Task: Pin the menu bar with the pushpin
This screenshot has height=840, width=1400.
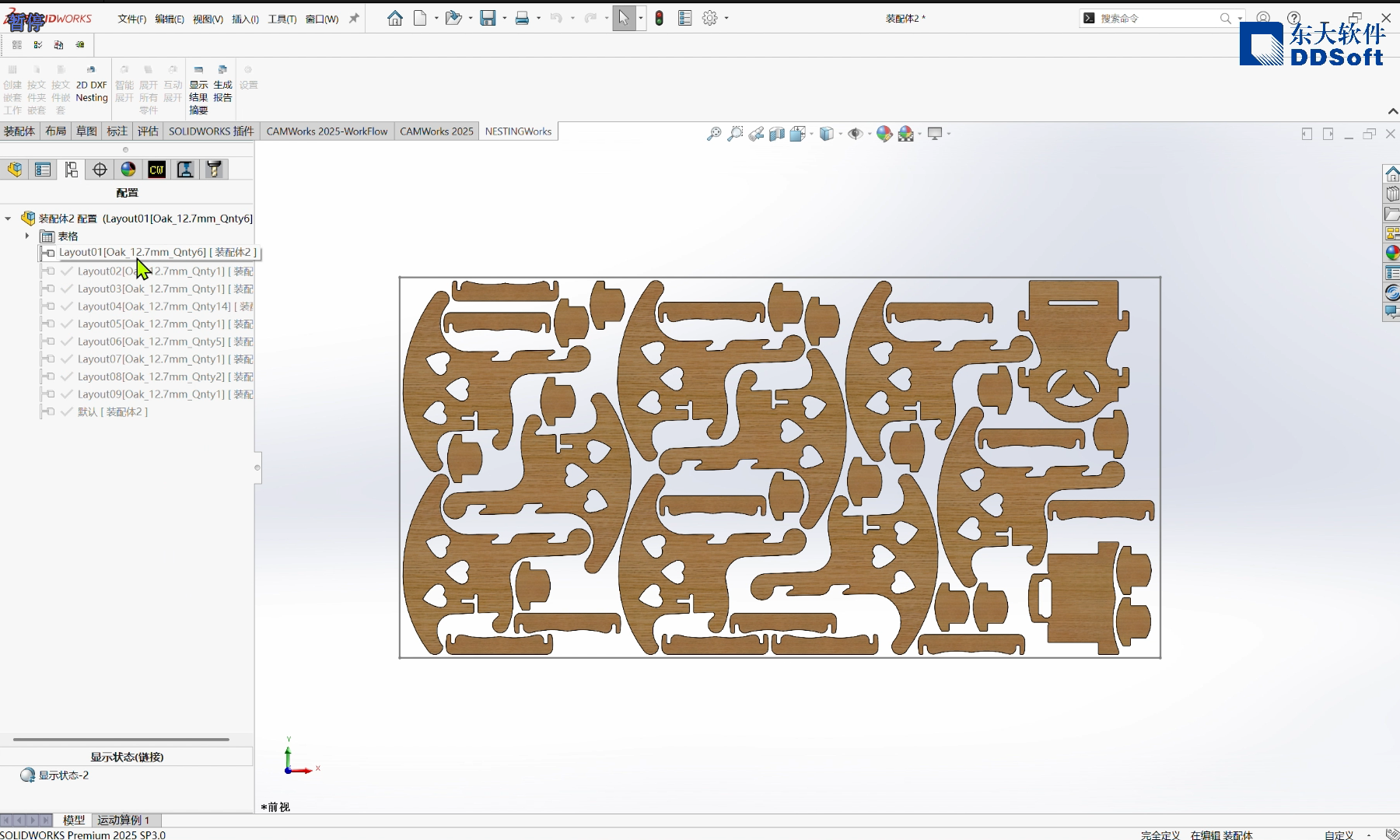Action: (354, 19)
